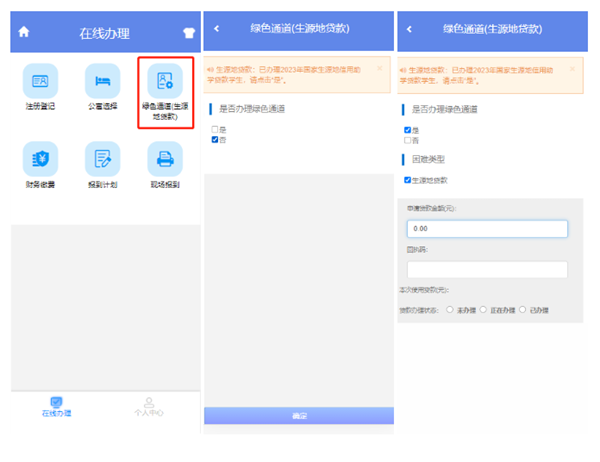The height and width of the screenshot is (462, 600).
Task: Toggle the 生源地贷款 checkbox under 困难类型
Action: [x=407, y=180]
